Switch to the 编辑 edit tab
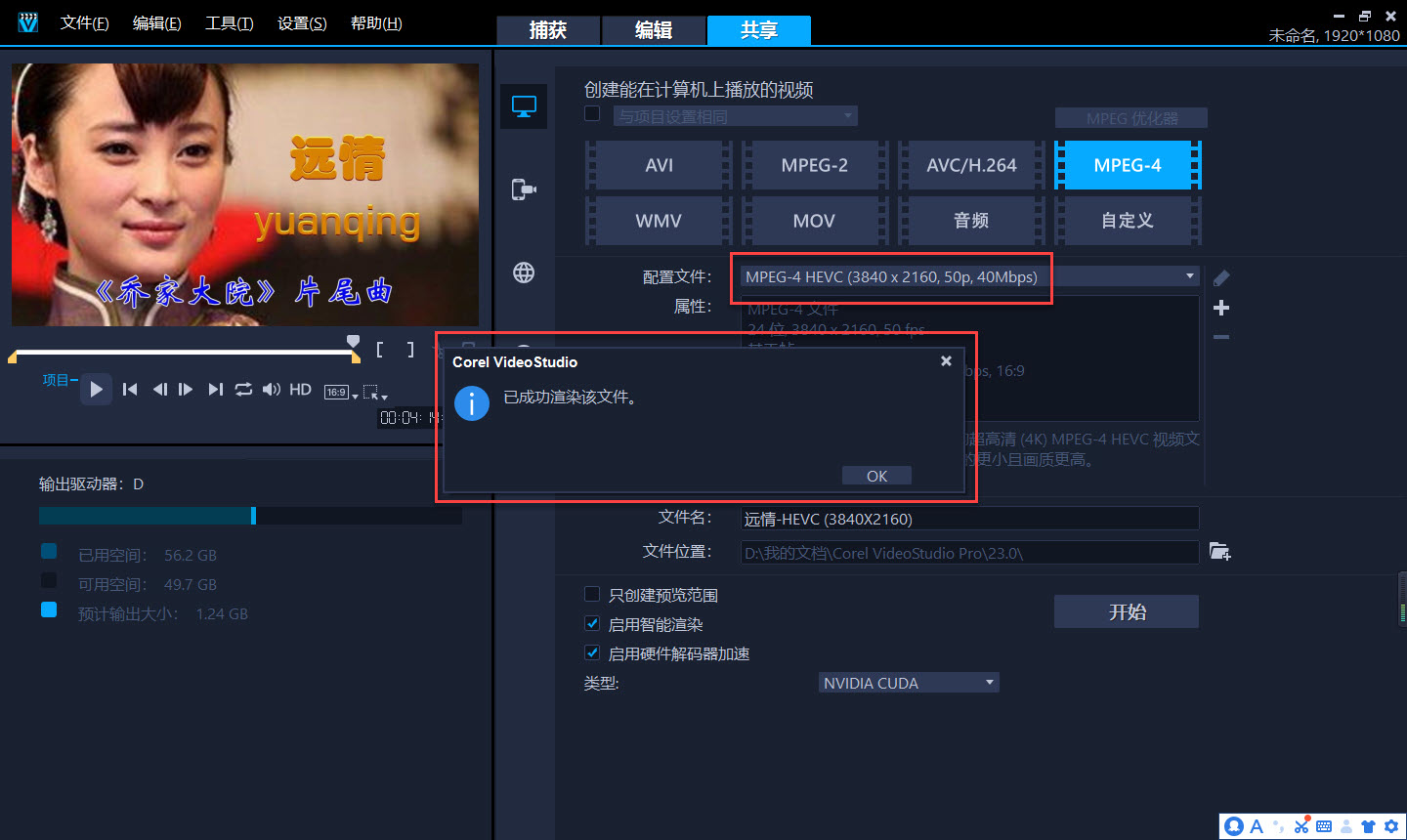The image size is (1407, 840). pyautogui.click(x=654, y=30)
